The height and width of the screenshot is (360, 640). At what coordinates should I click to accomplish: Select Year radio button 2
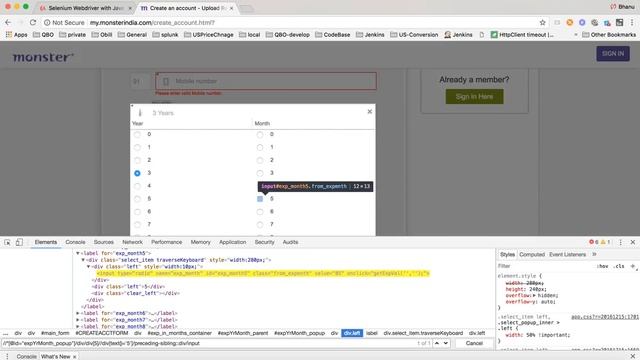coord(137,160)
